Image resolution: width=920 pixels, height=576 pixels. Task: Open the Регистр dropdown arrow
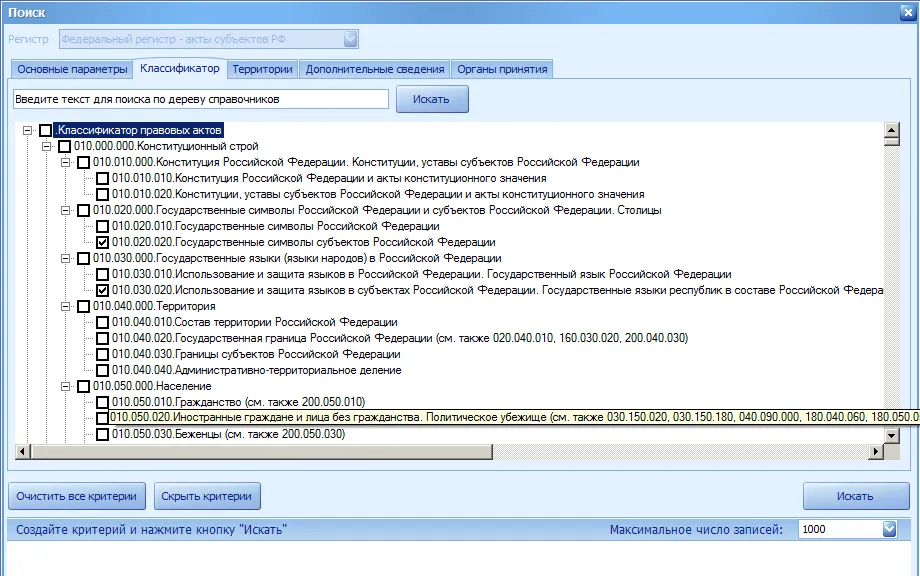point(350,39)
